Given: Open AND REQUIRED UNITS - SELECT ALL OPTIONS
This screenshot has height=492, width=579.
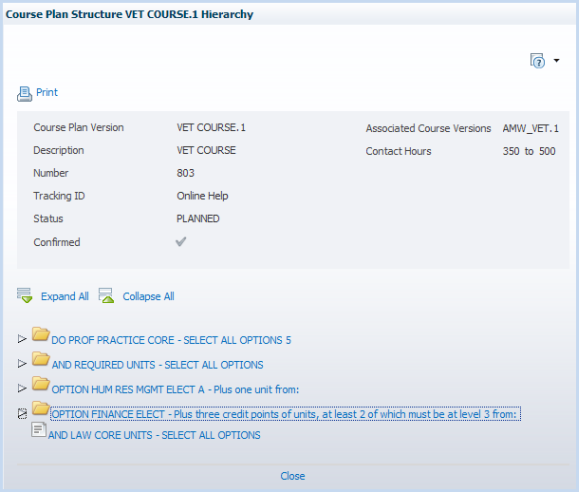Looking at the screenshot, I should 157,365.
